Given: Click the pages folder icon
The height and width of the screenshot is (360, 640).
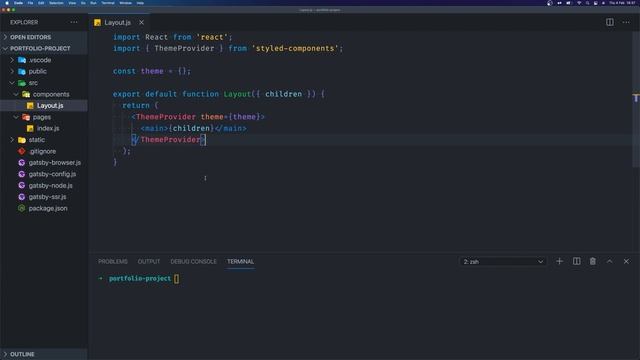Looking at the screenshot, I should pos(26,117).
